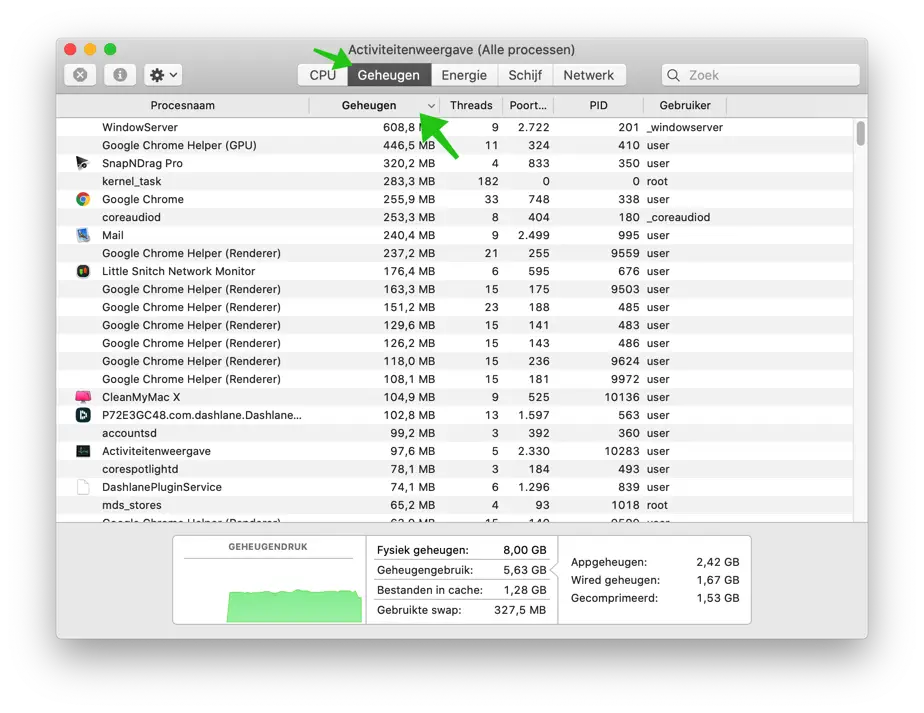The width and height of the screenshot is (924, 713).
Task: Click the Mail process name
Action: [x=113, y=235]
